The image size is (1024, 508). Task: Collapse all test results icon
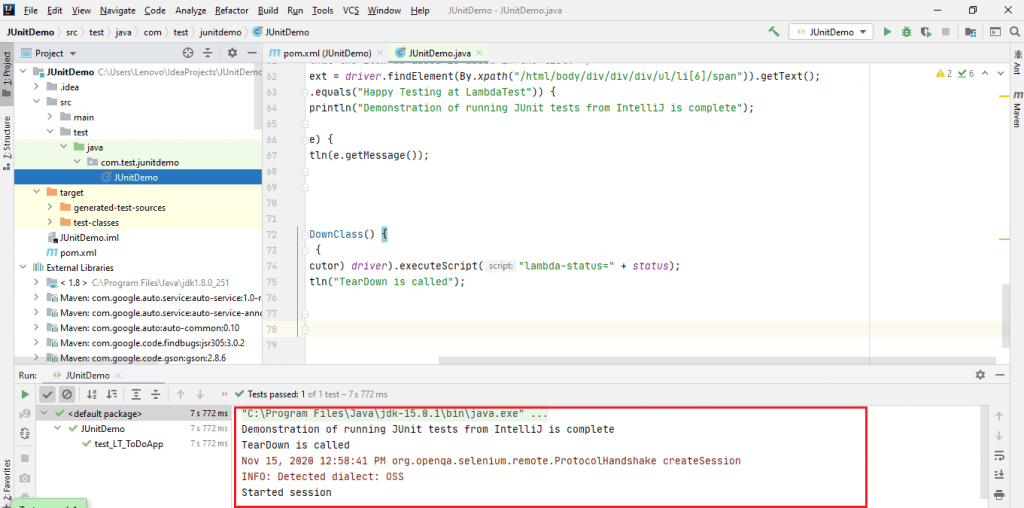[x=156, y=394]
